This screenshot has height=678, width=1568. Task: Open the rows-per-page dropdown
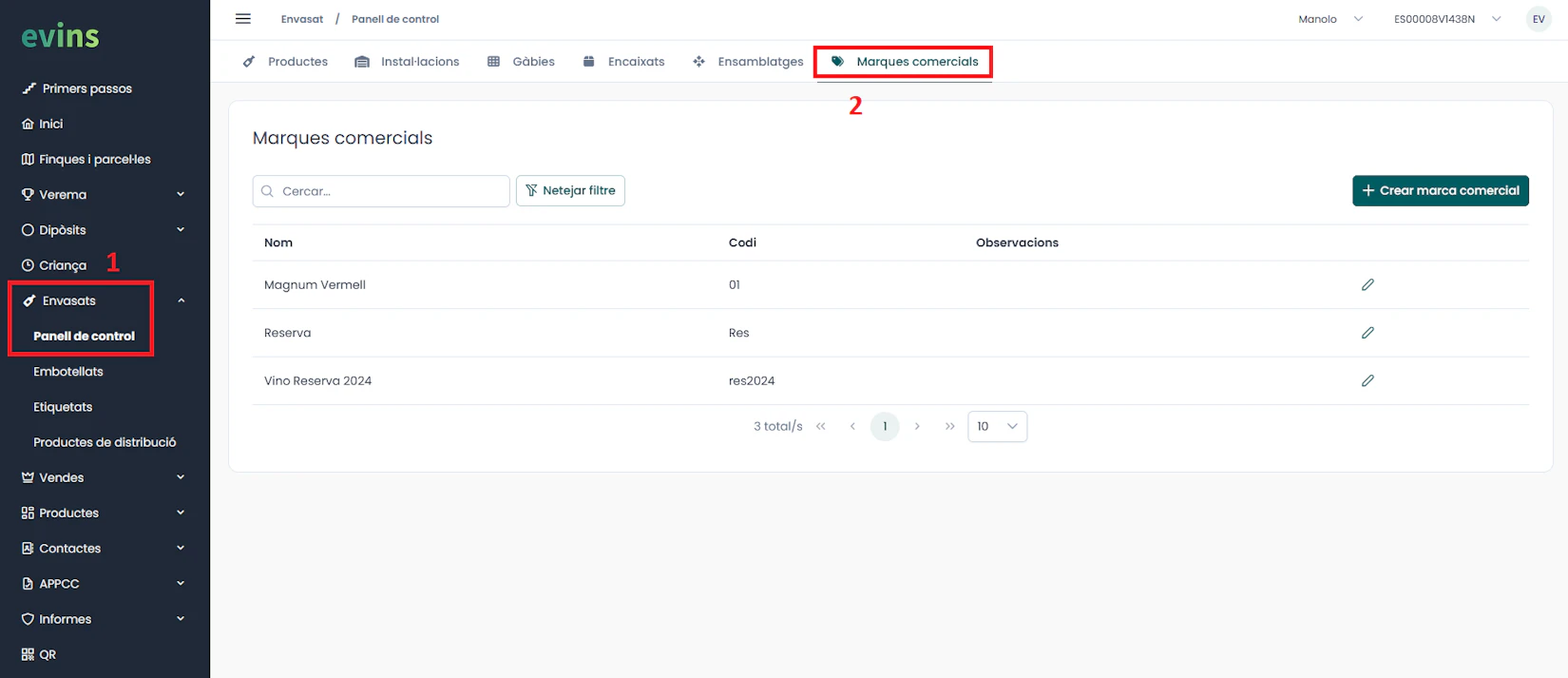point(997,426)
